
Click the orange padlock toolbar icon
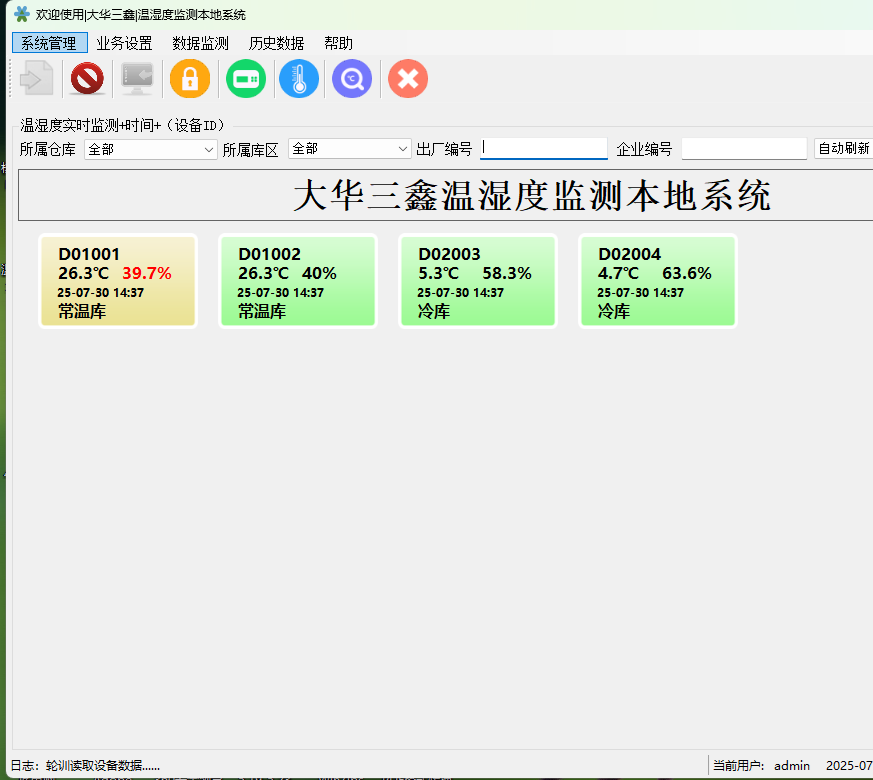tap(190, 78)
